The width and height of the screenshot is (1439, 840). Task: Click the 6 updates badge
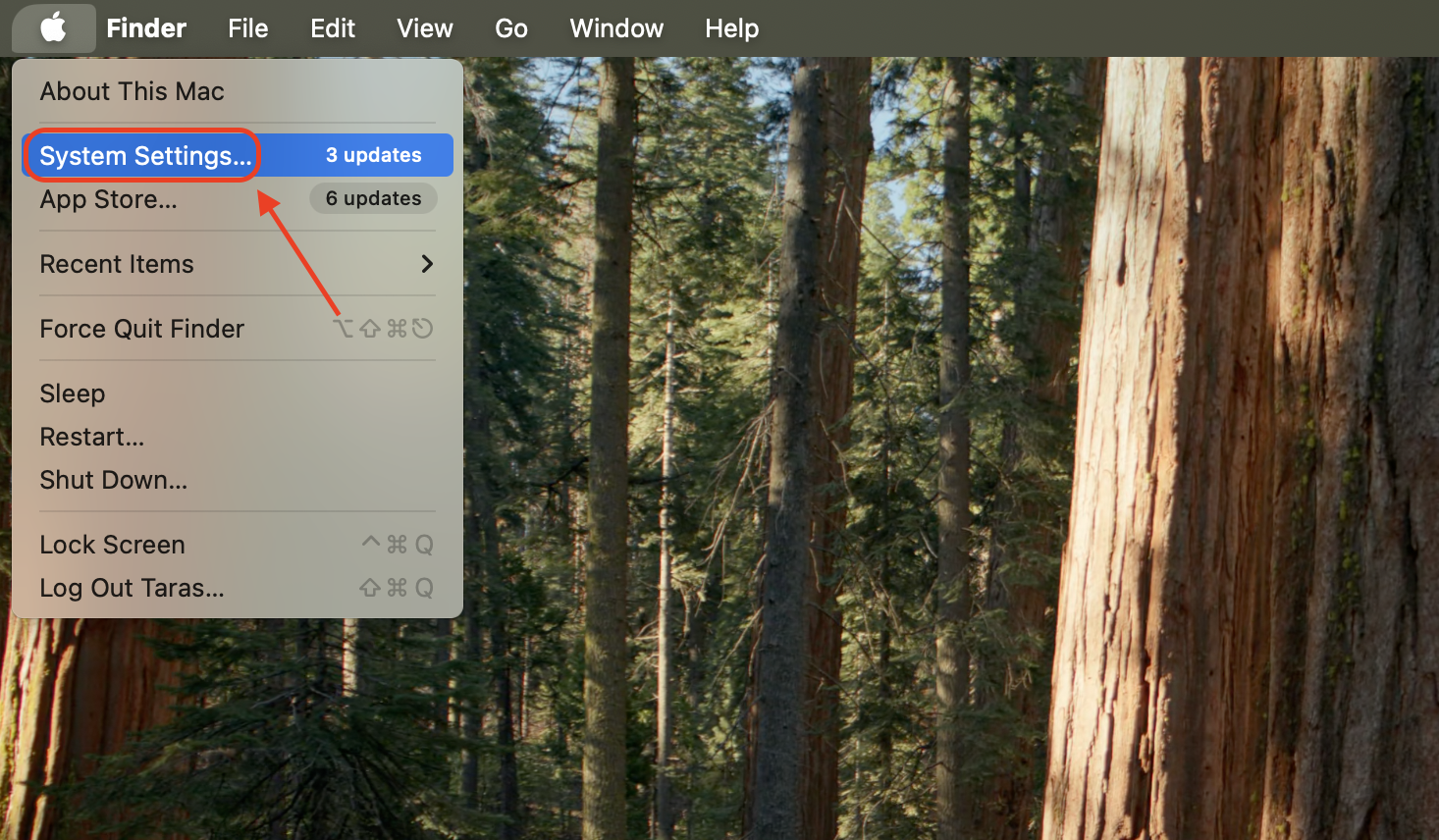click(x=374, y=198)
